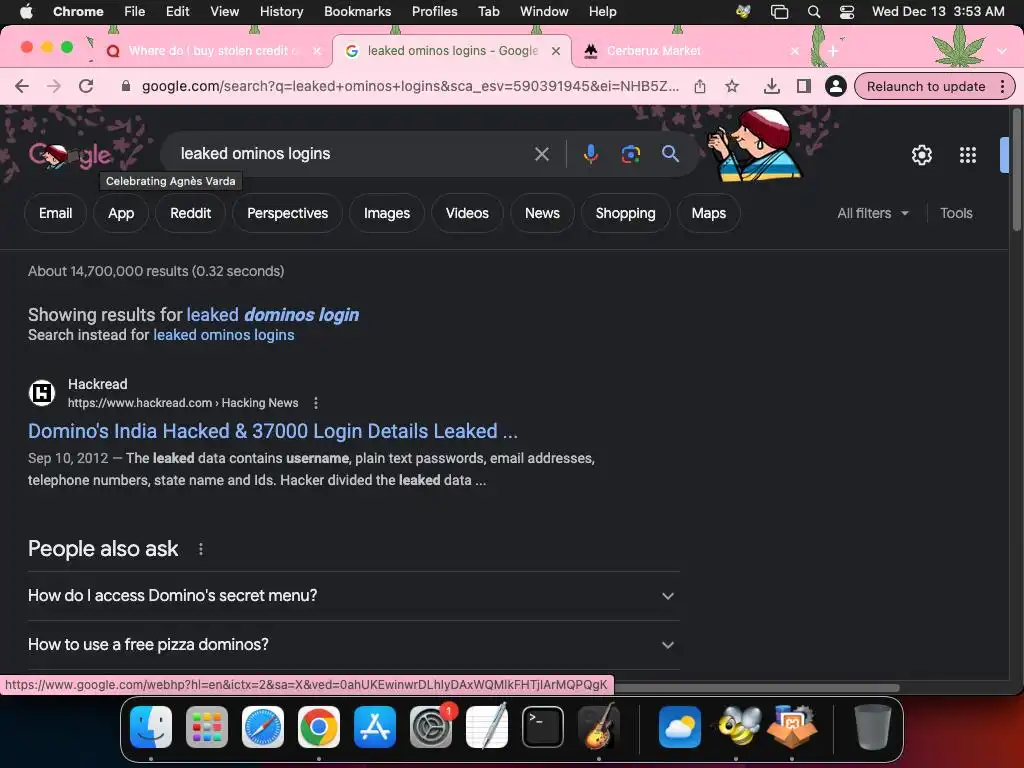Open the Trash in the dock
Viewport: 1024px width, 768px height.
click(x=872, y=727)
